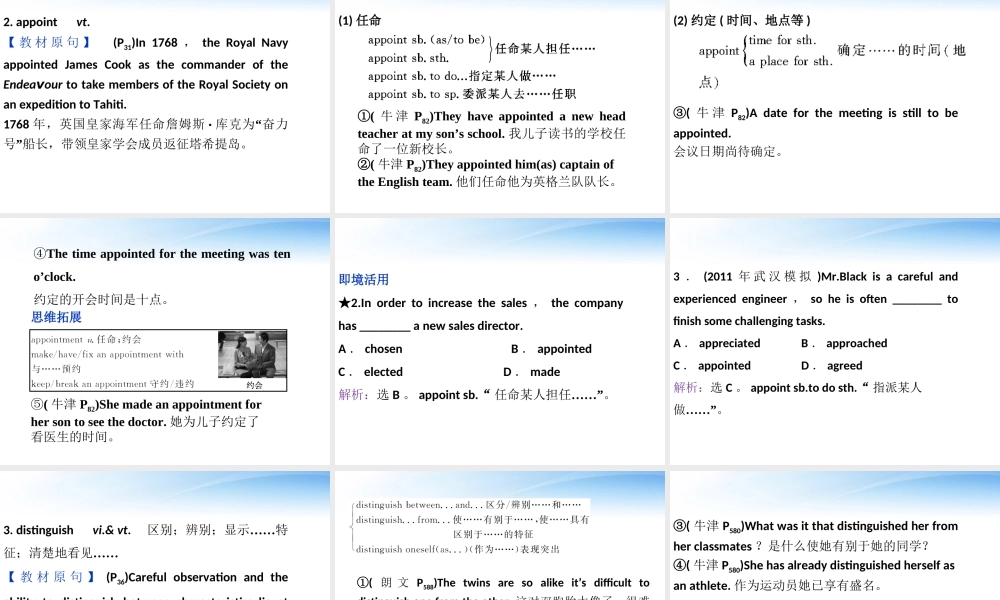Select the '3. distinguish vi.& vt.' heading
The width and height of the screenshot is (1000, 600).
tap(67, 530)
